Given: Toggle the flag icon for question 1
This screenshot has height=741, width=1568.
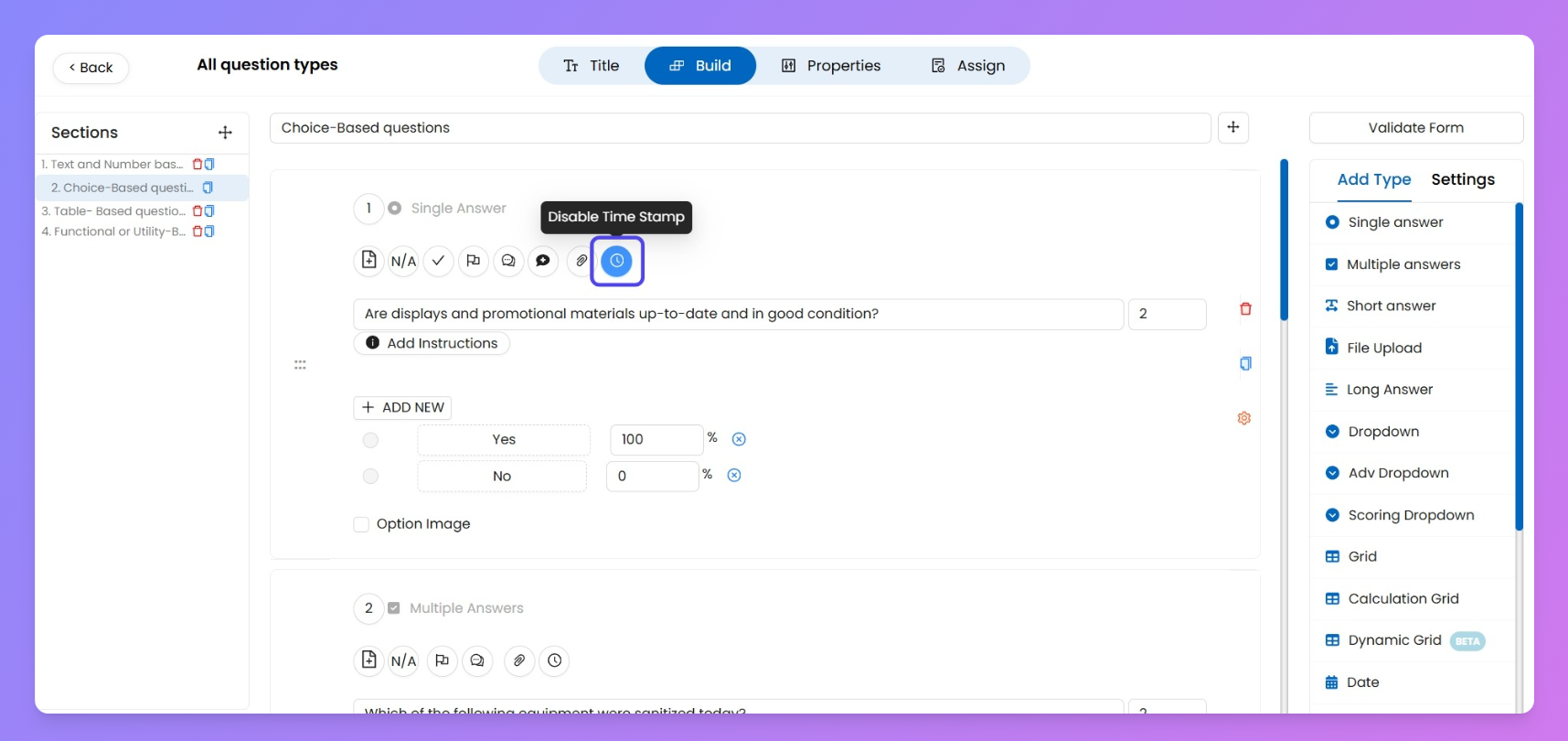Looking at the screenshot, I should pos(473,261).
